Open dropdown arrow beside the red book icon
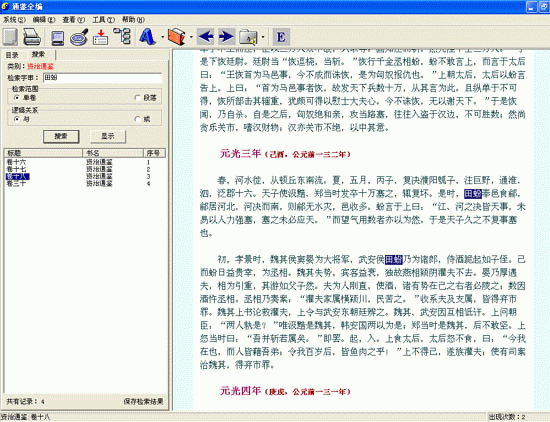This screenshot has width=550, height=422. [191, 37]
